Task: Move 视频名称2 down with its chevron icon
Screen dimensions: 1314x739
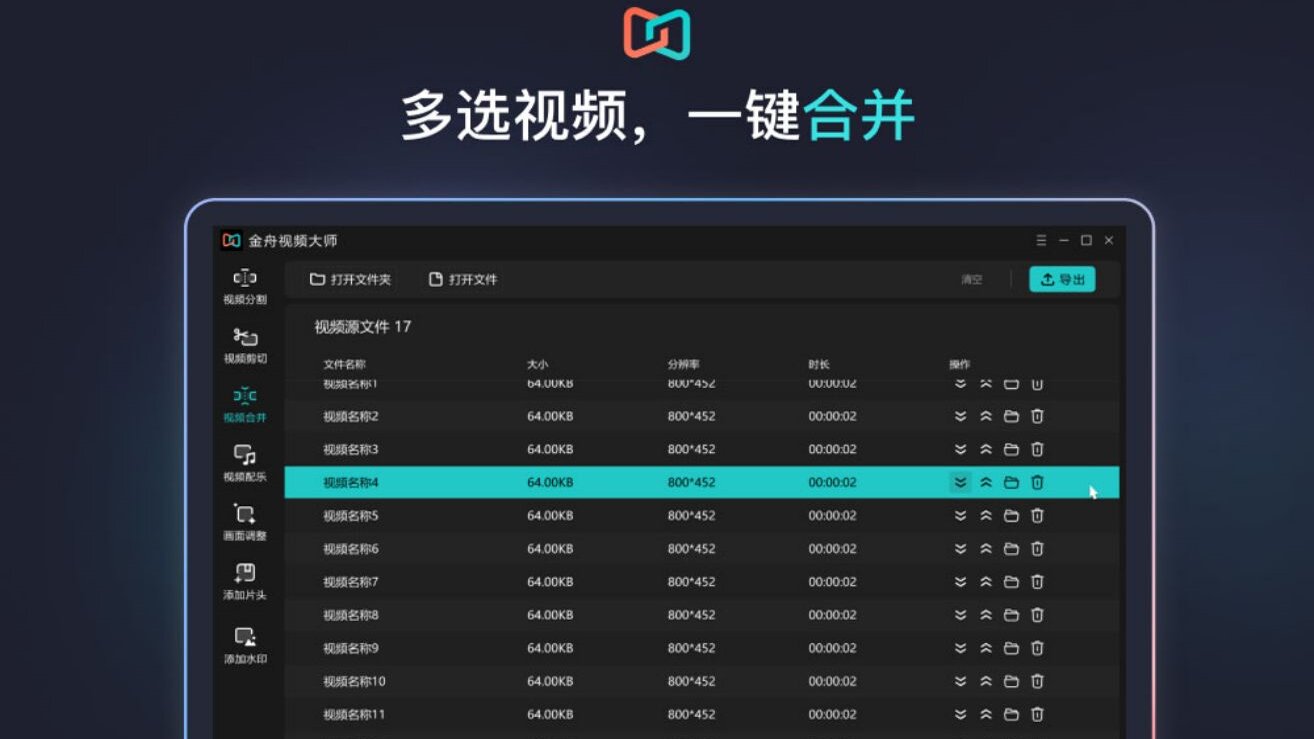Action: (x=958, y=416)
